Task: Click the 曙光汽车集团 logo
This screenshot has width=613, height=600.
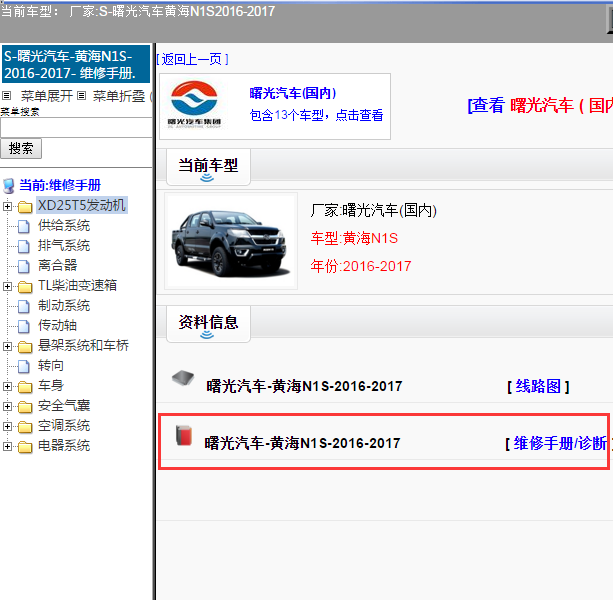Action: pos(194,105)
